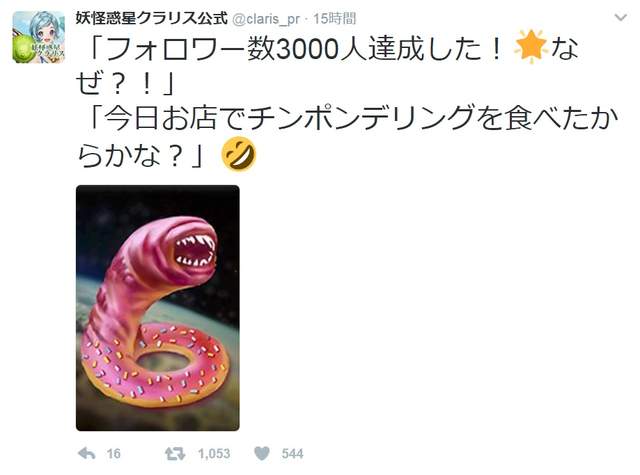
Task: Click the retweet count 1,053
Action: [x=214, y=454]
